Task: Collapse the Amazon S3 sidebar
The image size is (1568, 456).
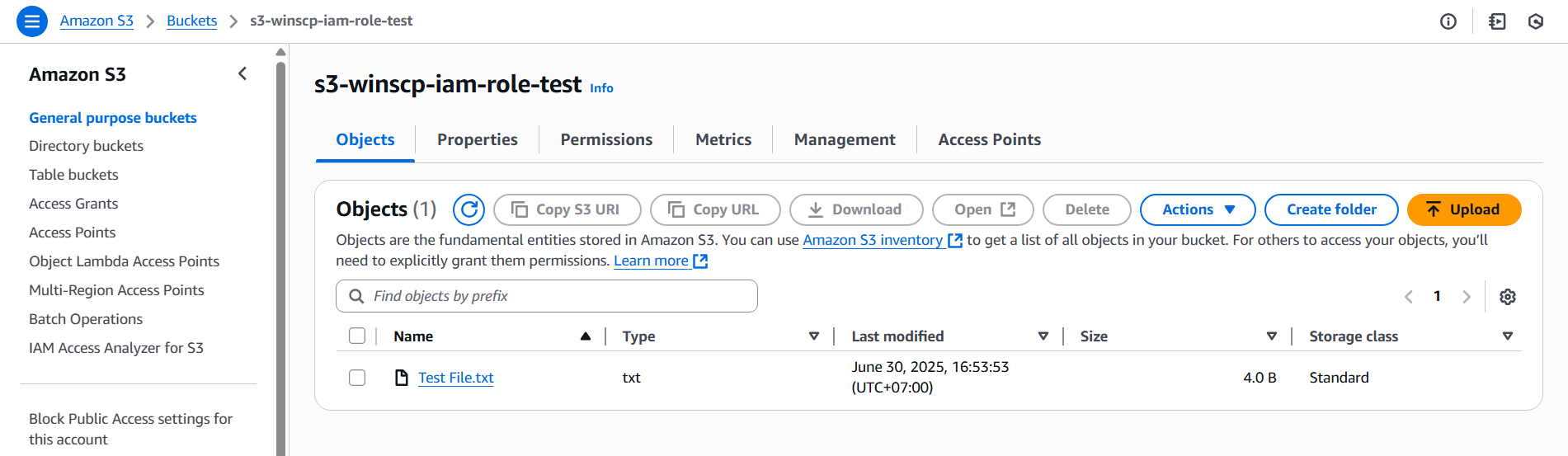Action: coord(242,74)
